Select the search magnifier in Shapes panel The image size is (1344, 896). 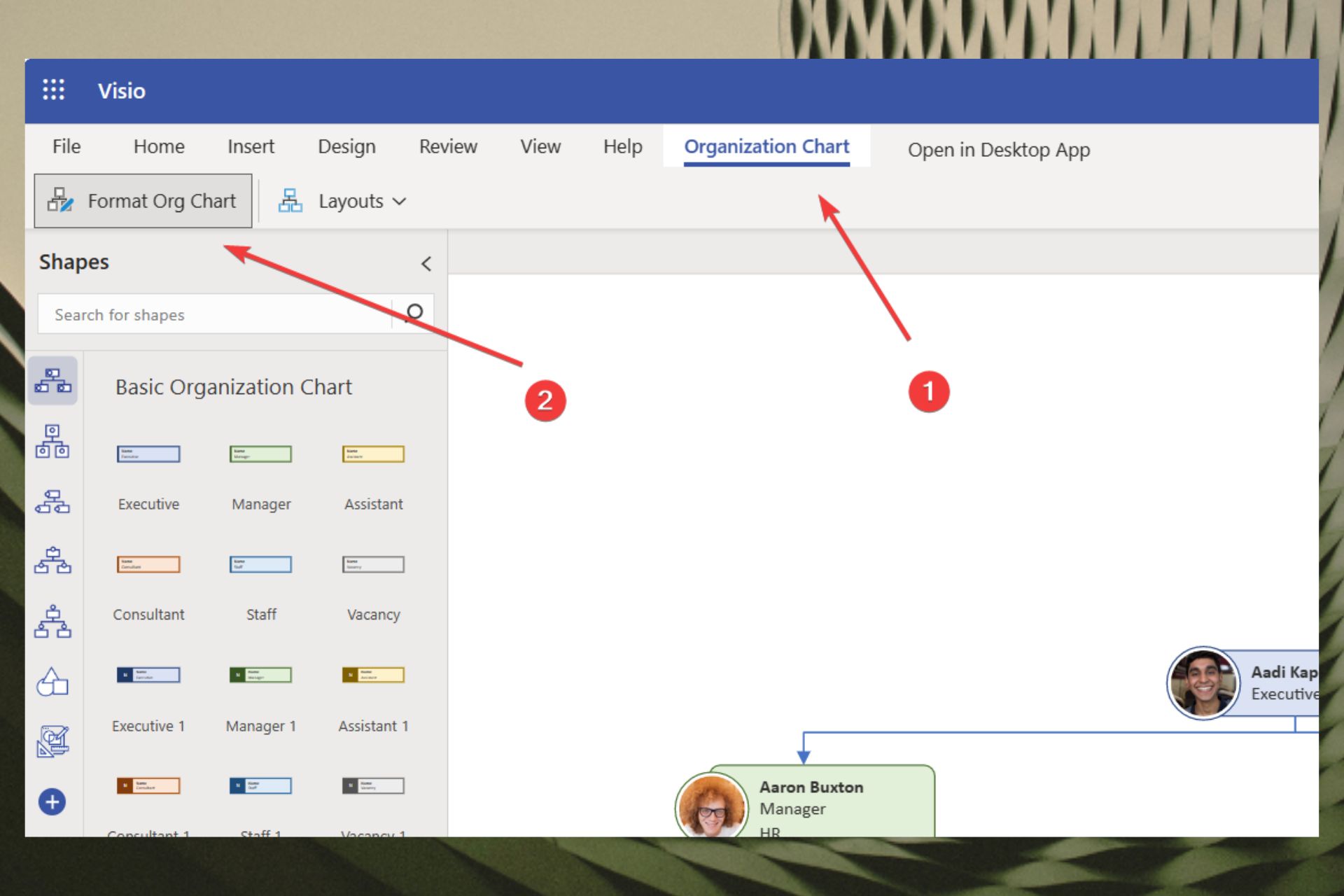pos(414,314)
